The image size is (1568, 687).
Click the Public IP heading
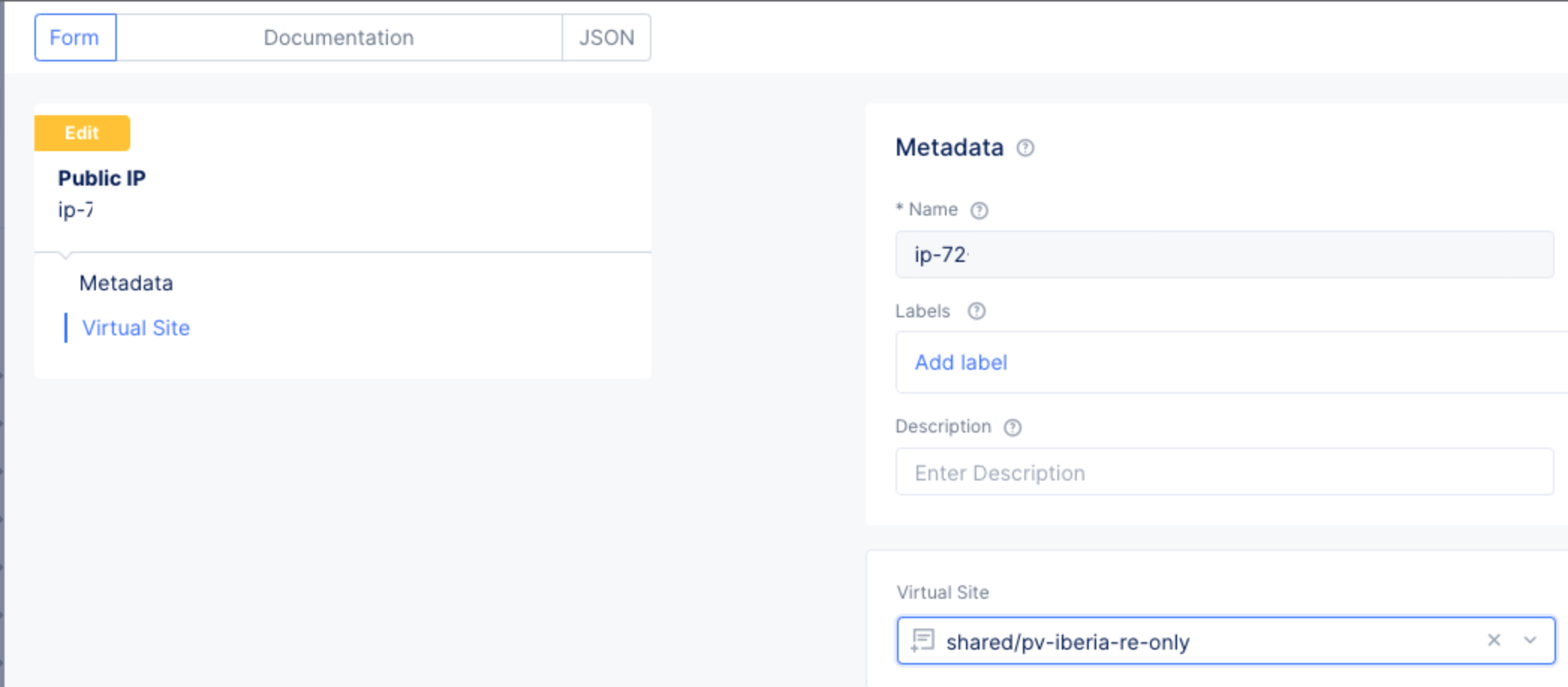click(x=102, y=178)
